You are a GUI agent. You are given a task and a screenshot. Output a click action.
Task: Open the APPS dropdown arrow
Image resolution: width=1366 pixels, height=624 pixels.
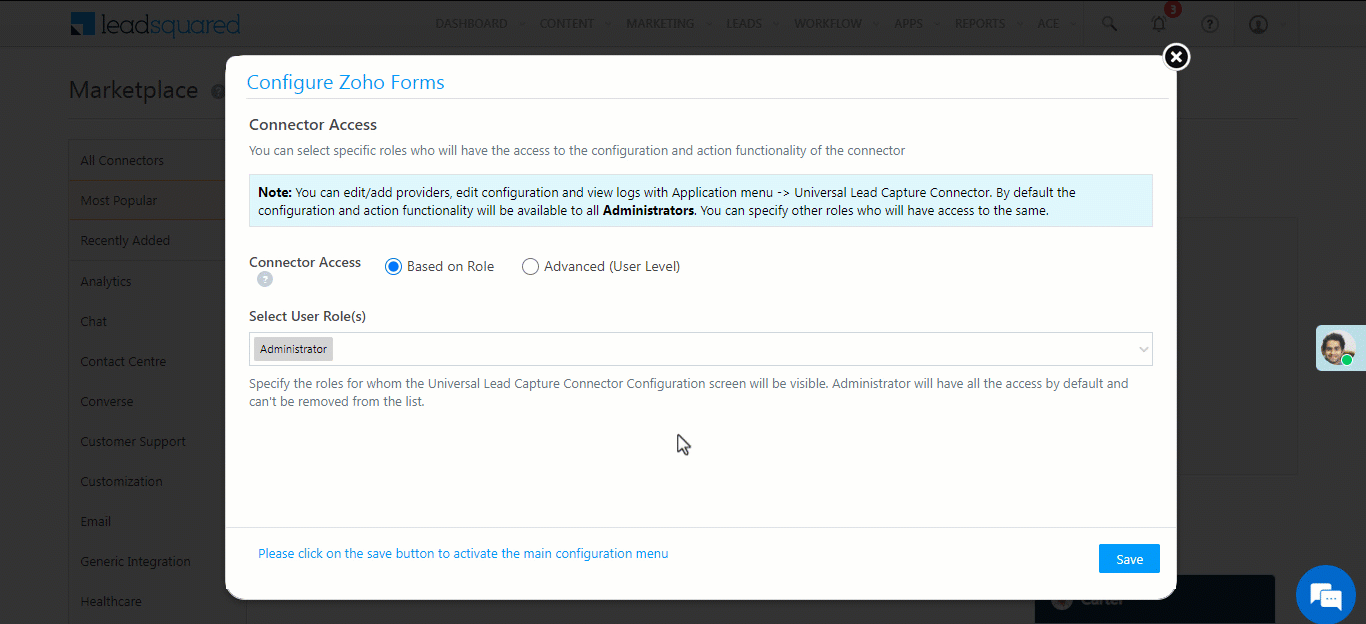pyautogui.click(x=936, y=23)
